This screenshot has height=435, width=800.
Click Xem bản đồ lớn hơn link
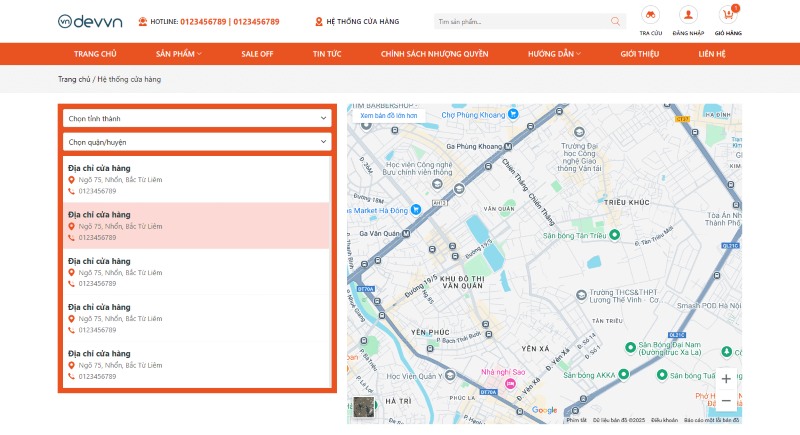389,116
